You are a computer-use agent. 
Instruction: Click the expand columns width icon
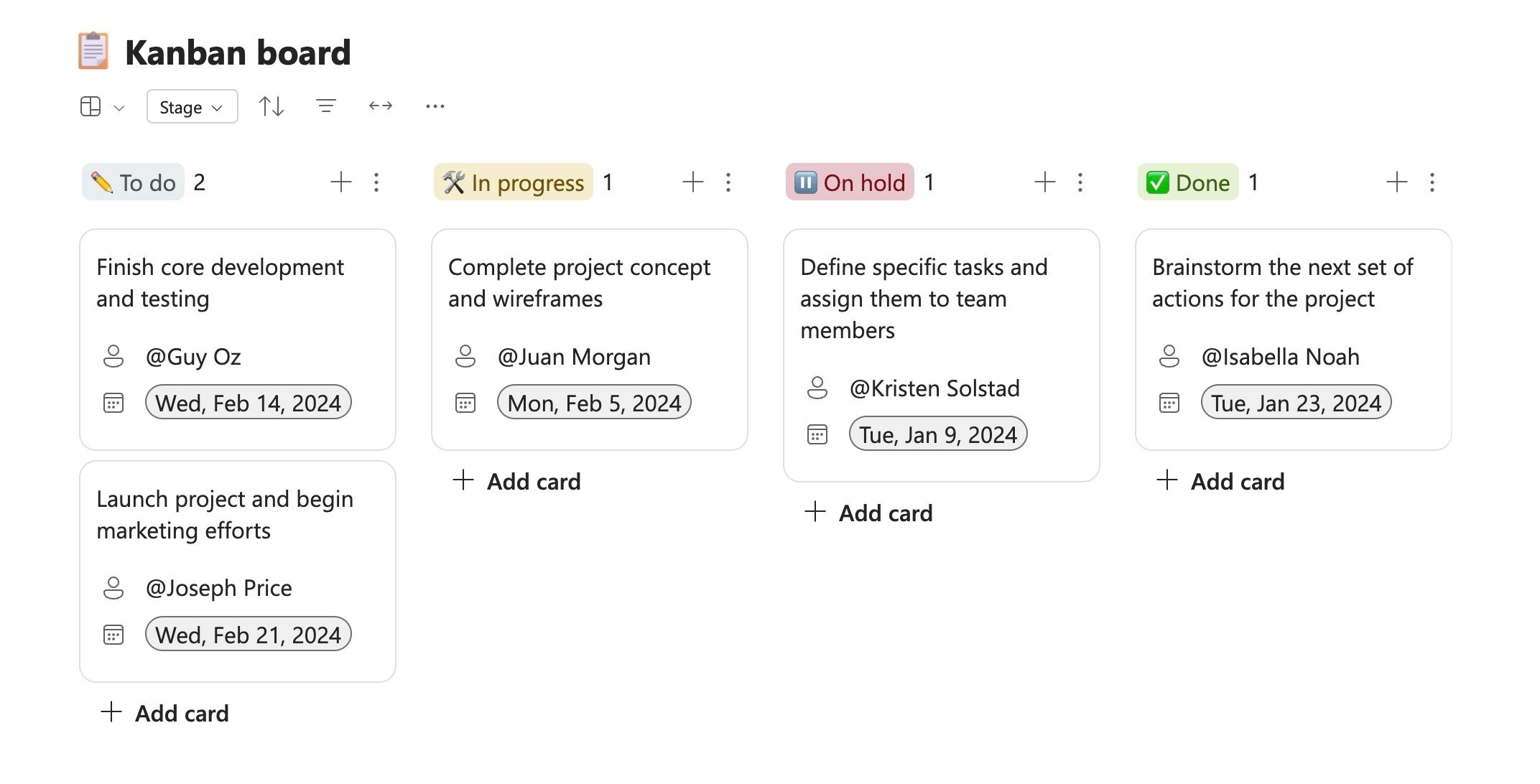coord(380,106)
